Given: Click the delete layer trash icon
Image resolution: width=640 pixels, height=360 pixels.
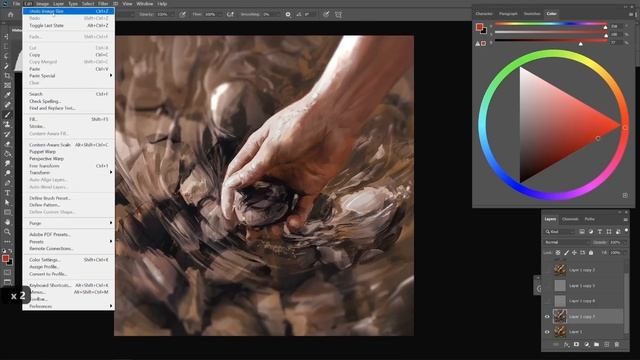Looking at the screenshot, I should pyautogui.click(x=616, y=344).
